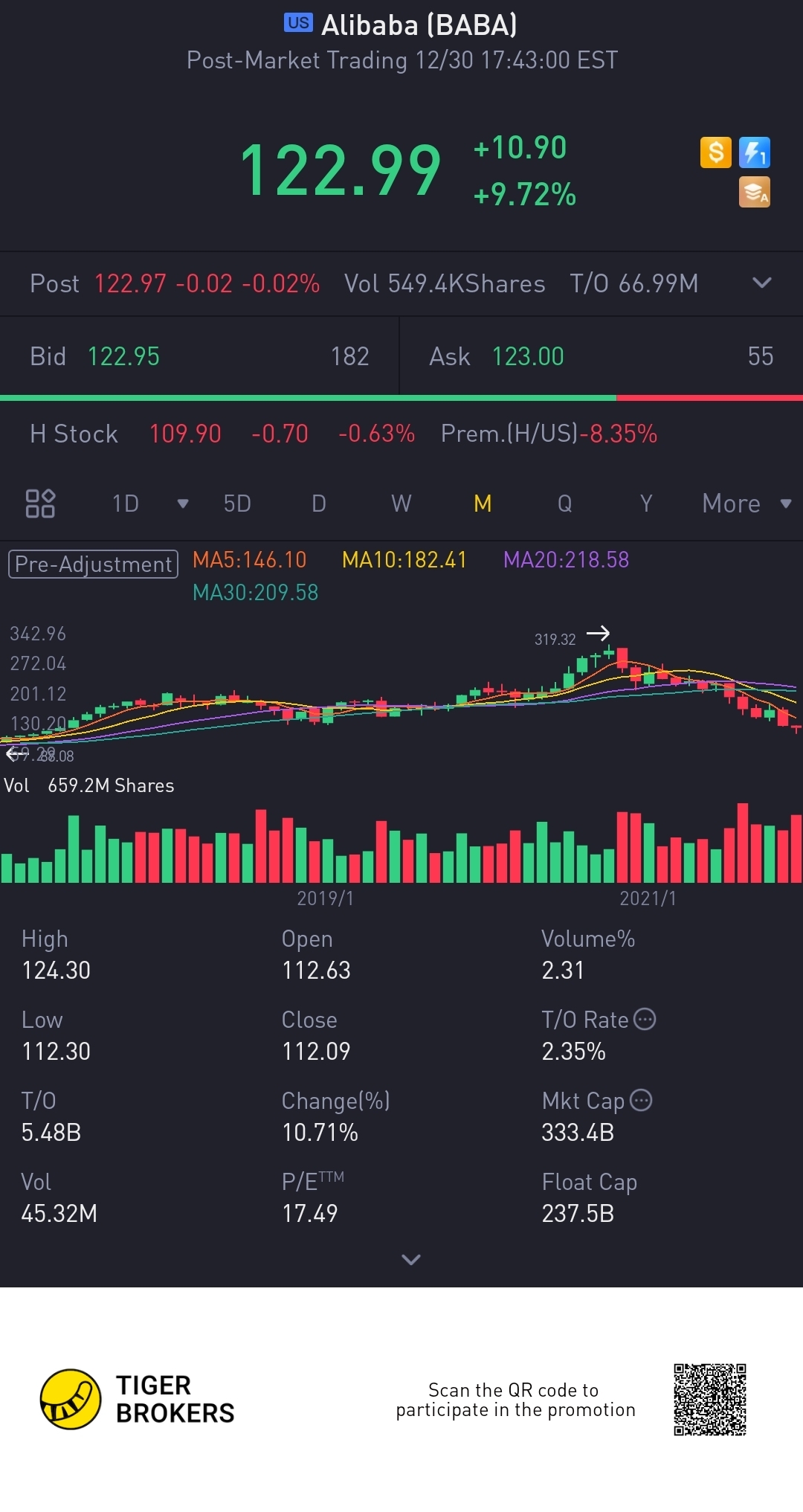Expand the post-market details chevron
This screenshot has width=803, height=1512.
click(x=761, y=283)
